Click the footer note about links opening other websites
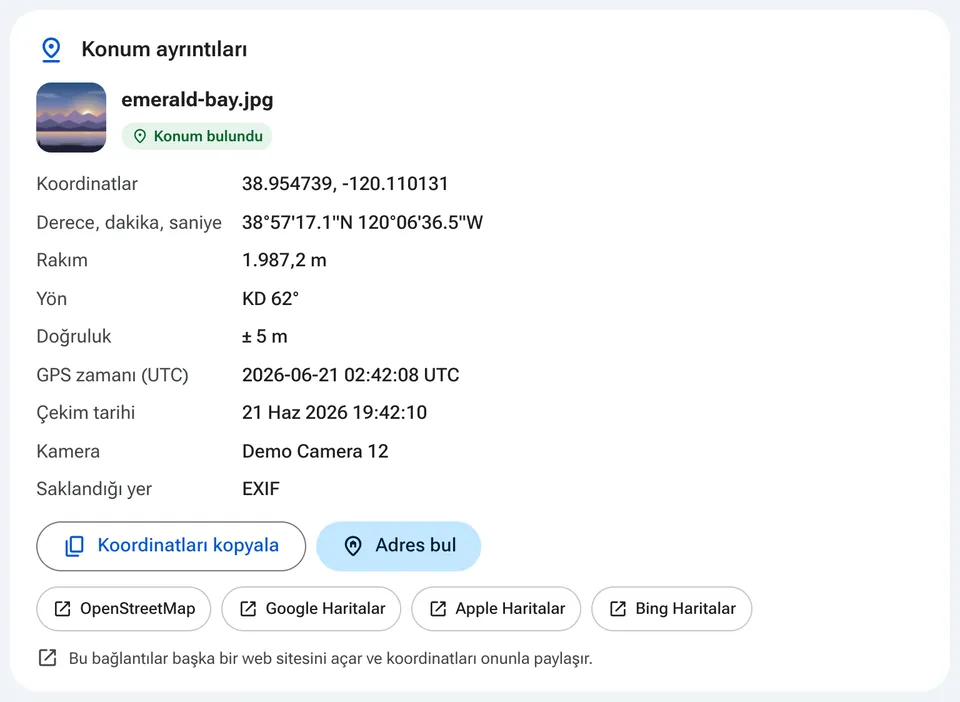This screenshot has width=960, height=702. click(x=331, y=659)
